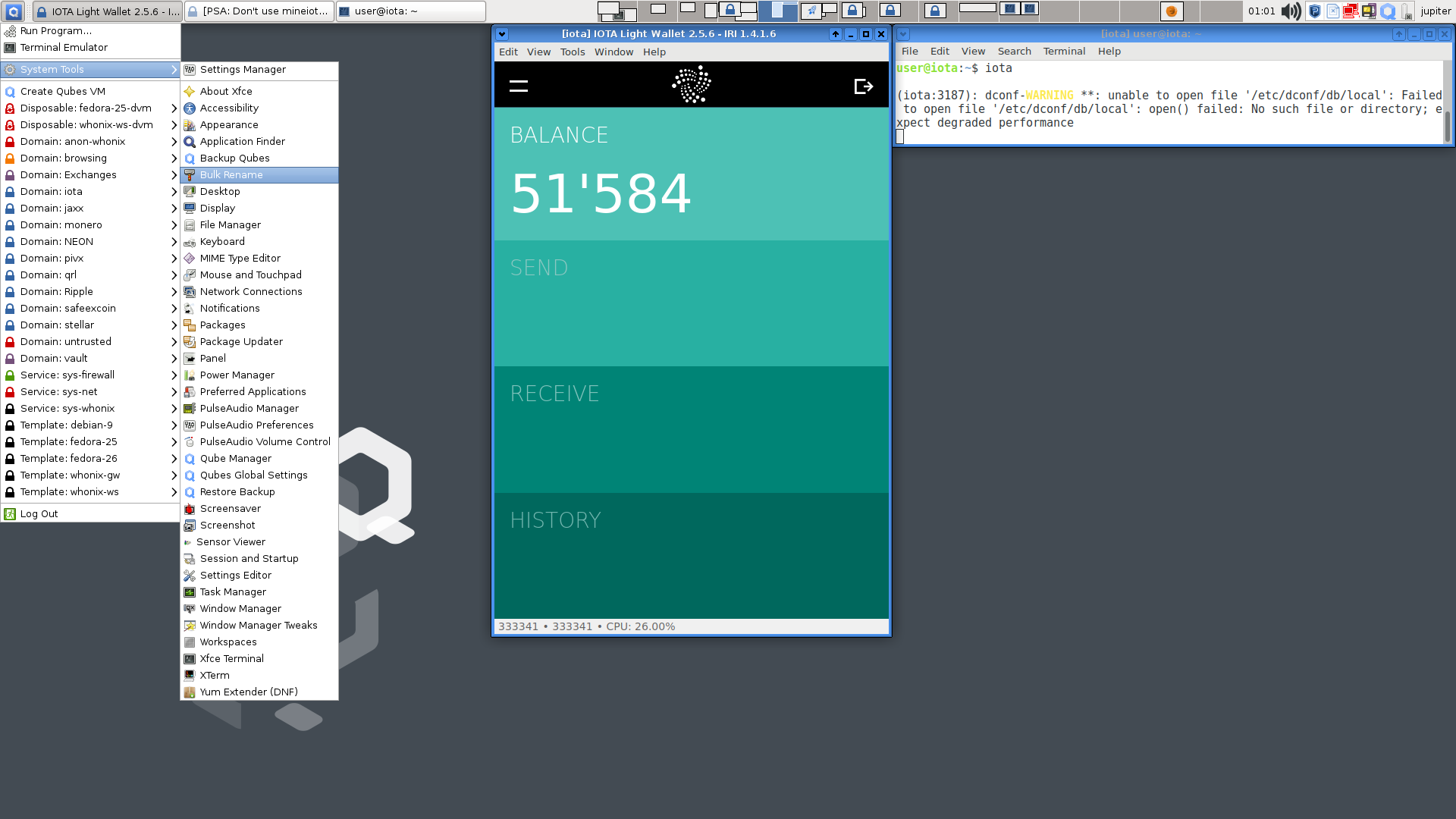Open the Terminal menu in terminal window
This screenshot has height=819, width=1456.
click(1064, 52)
